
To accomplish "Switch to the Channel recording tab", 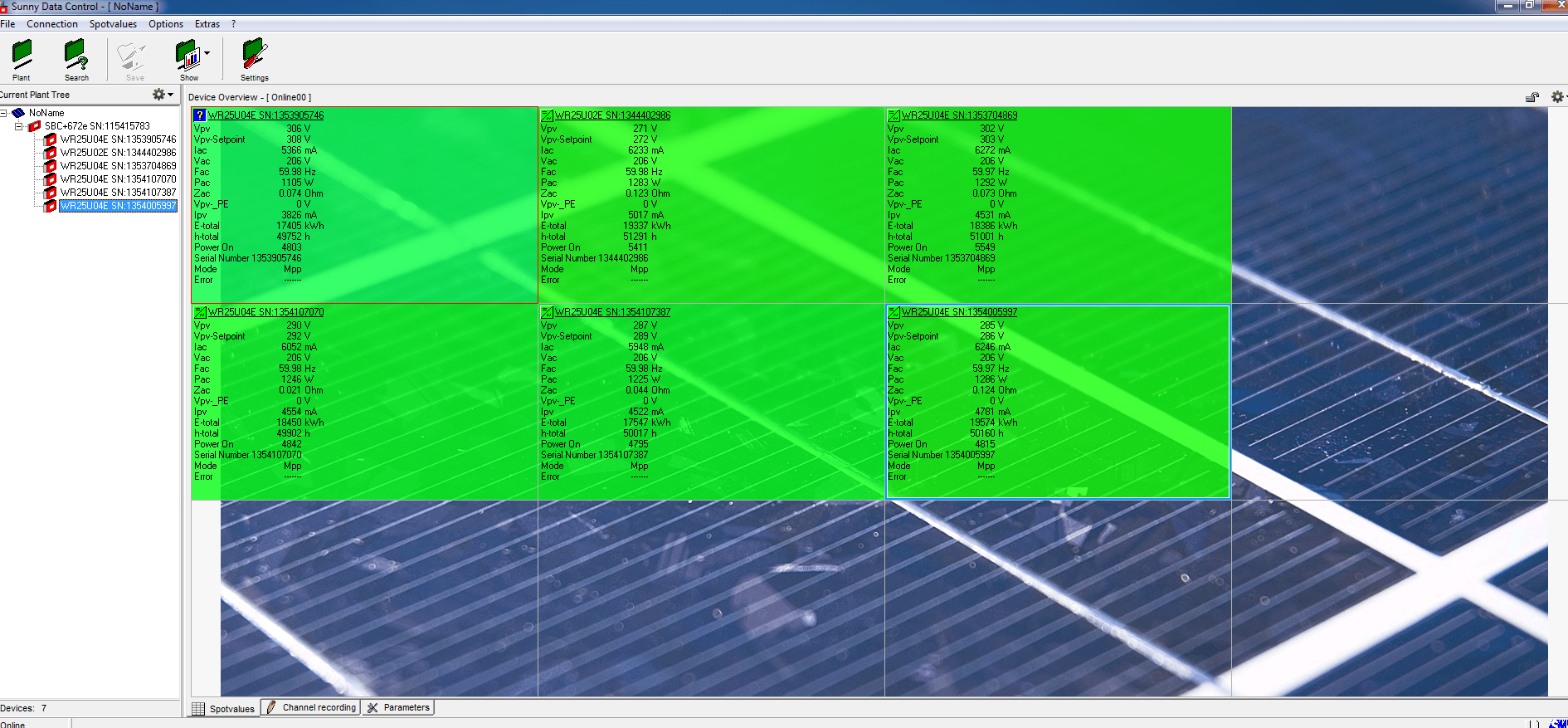I will (312, 707).
